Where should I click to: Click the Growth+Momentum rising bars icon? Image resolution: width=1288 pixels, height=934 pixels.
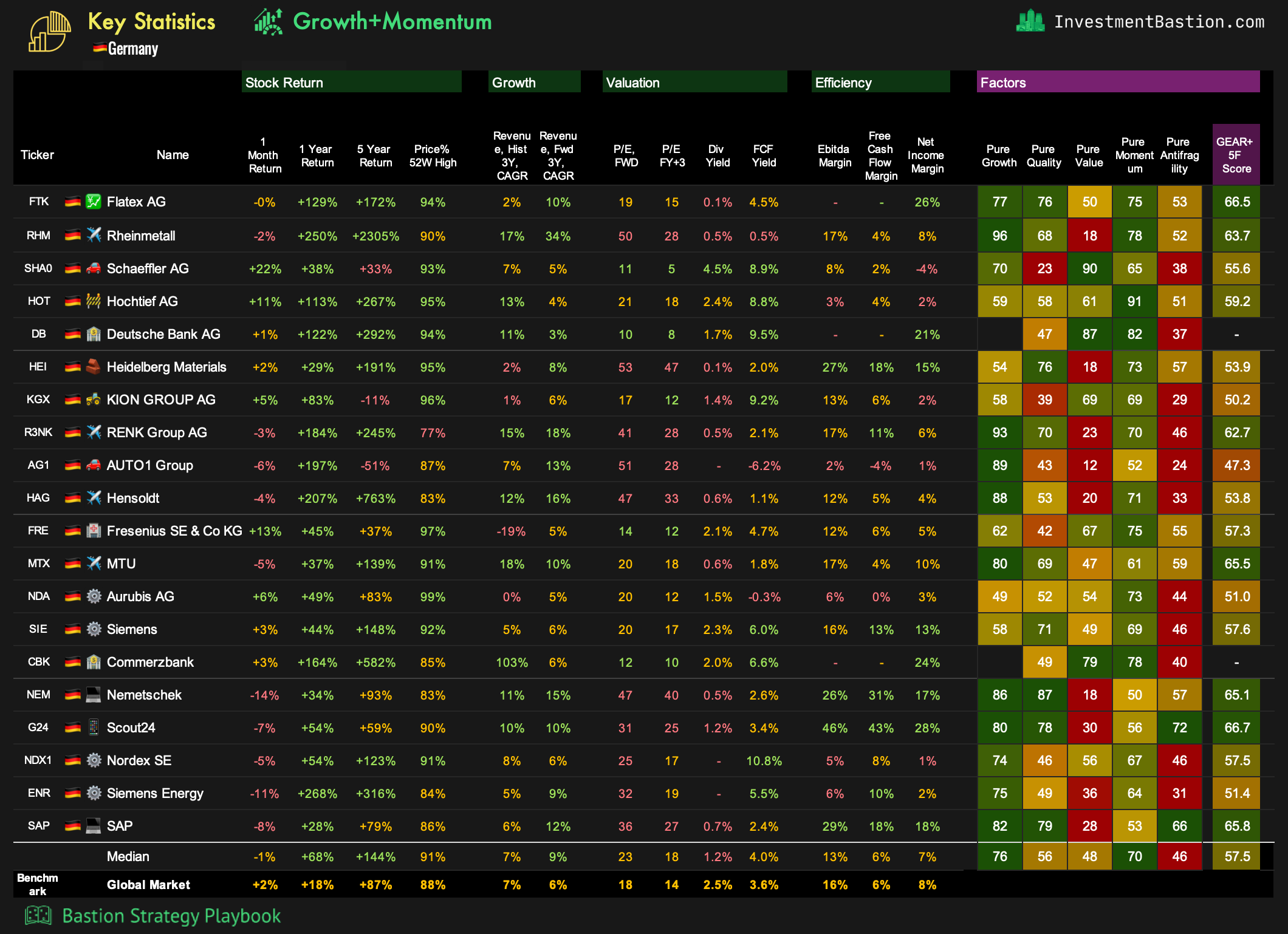point(268,22)
